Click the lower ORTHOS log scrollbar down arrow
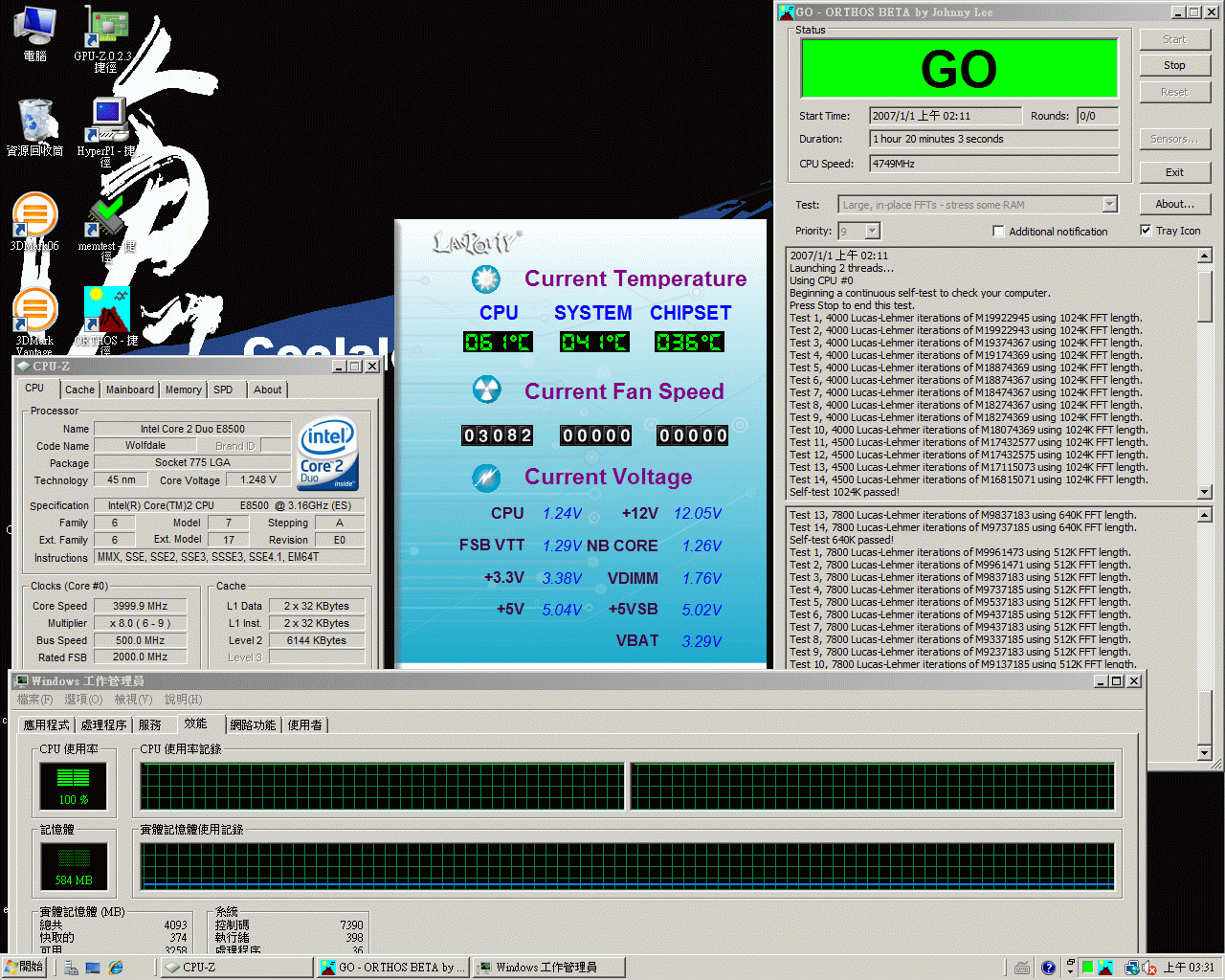 pyautogui.click(x=1205, y=753)
